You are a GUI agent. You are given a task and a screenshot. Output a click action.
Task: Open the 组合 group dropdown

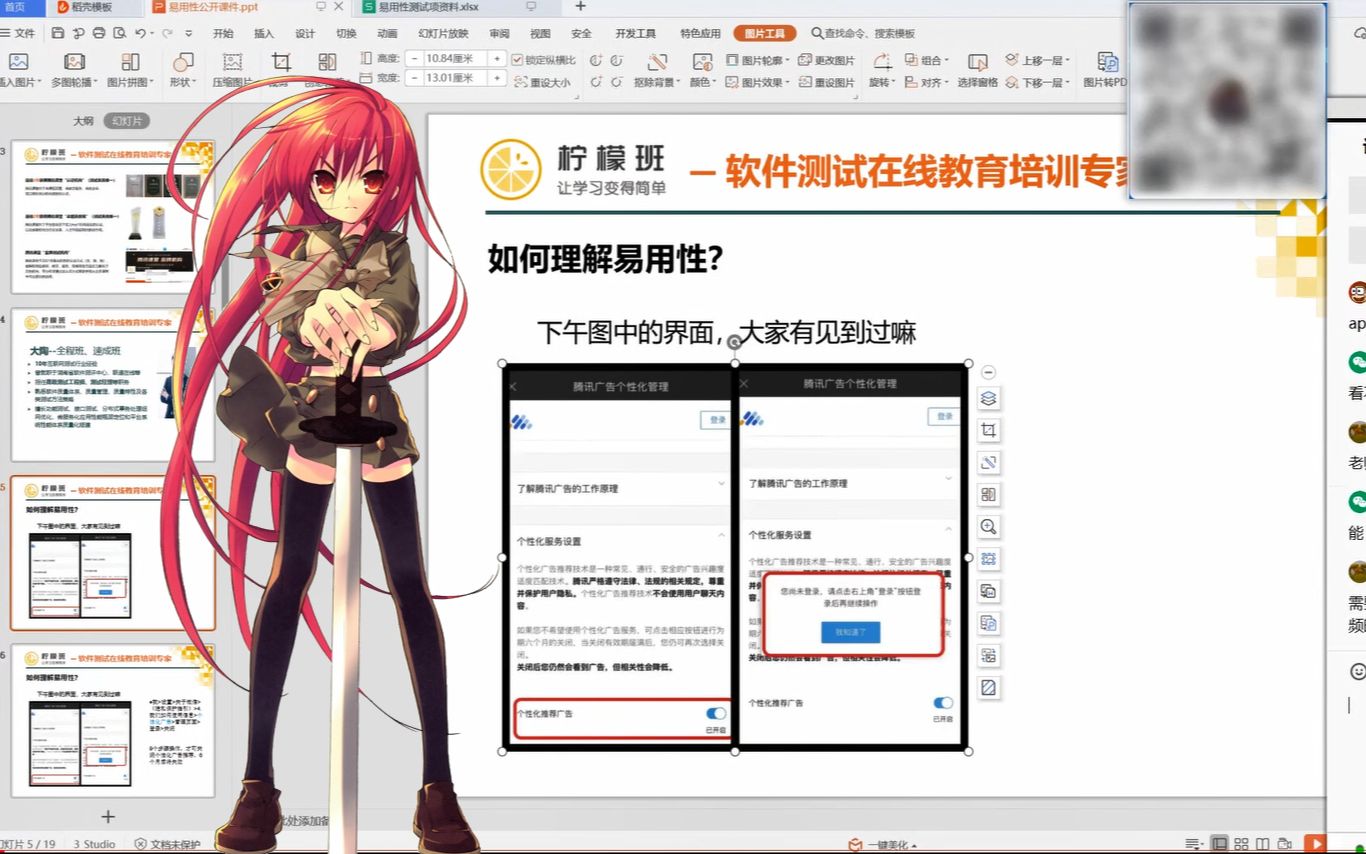pos(927,60)
